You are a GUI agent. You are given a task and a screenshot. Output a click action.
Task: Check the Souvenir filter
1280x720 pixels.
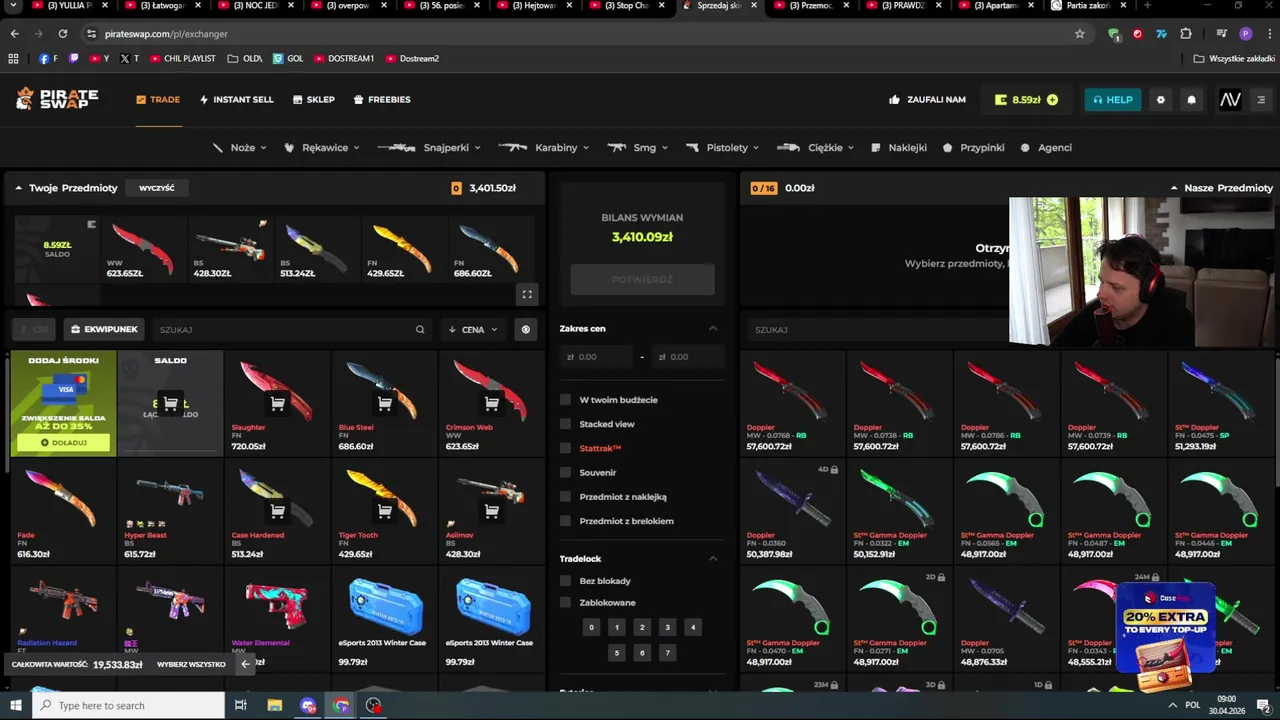coord(565,472)
